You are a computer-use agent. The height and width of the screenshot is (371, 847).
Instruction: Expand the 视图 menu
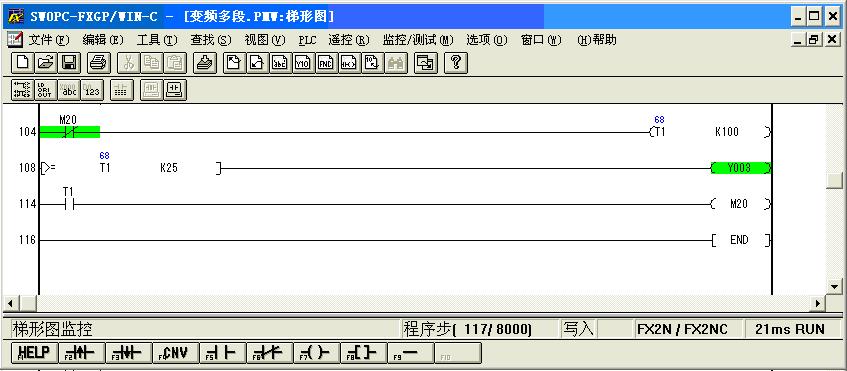pyautogui.click(x=265, y=40)
